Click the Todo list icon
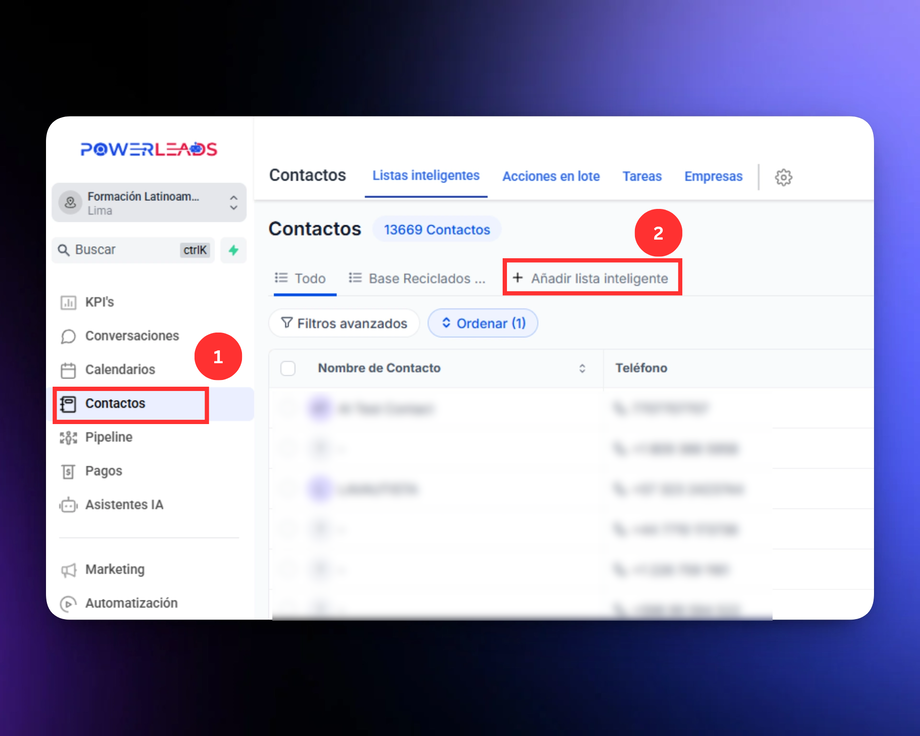The image size is (920, 736). [282, 278]
